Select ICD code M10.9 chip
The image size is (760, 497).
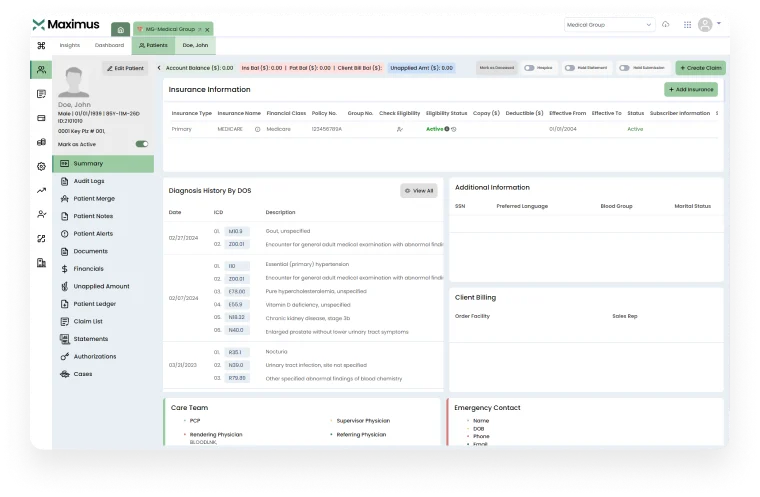pyautogui.click(x=235, y=231)
